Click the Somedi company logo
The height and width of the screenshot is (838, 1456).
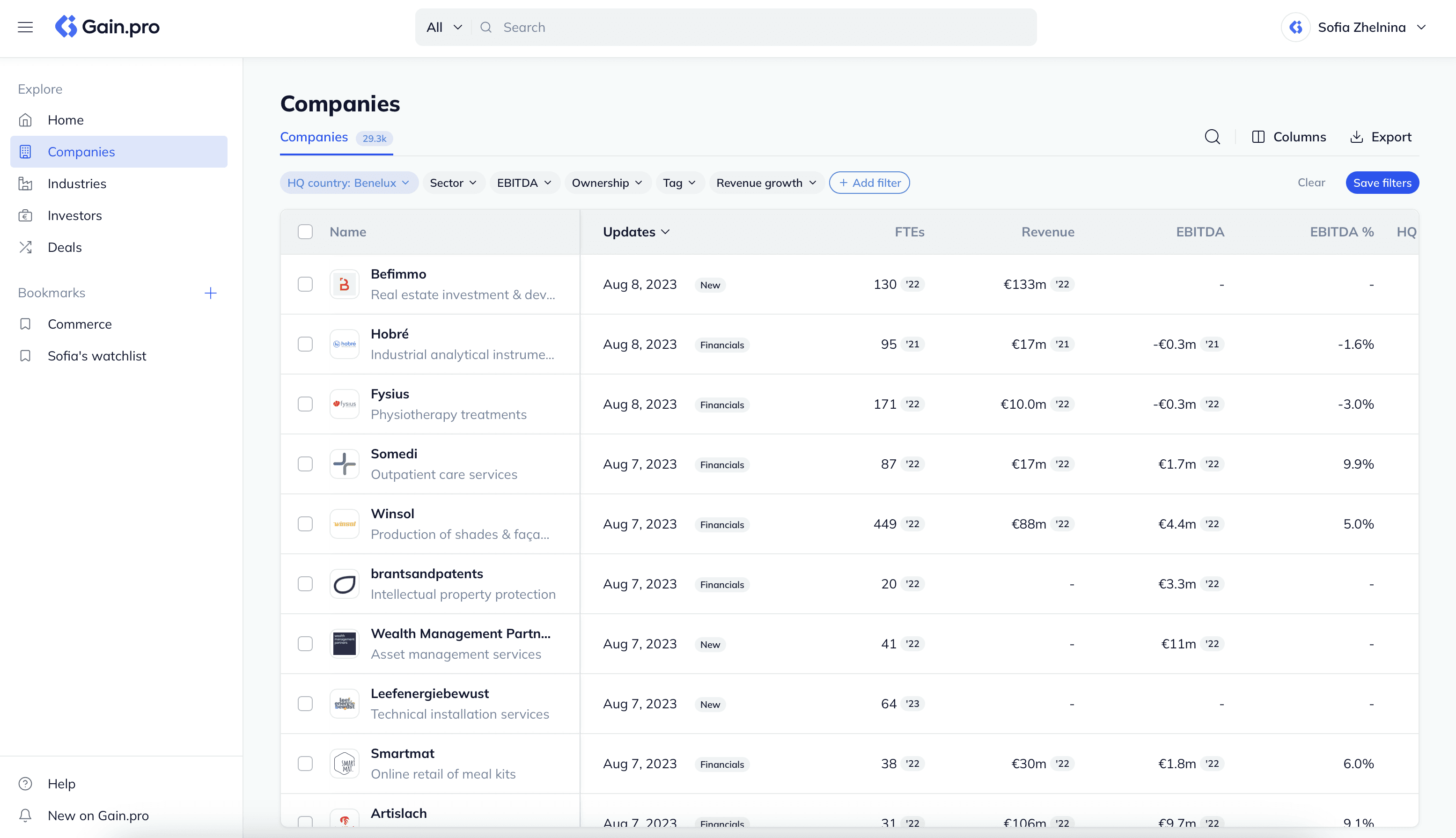[344, 464]
